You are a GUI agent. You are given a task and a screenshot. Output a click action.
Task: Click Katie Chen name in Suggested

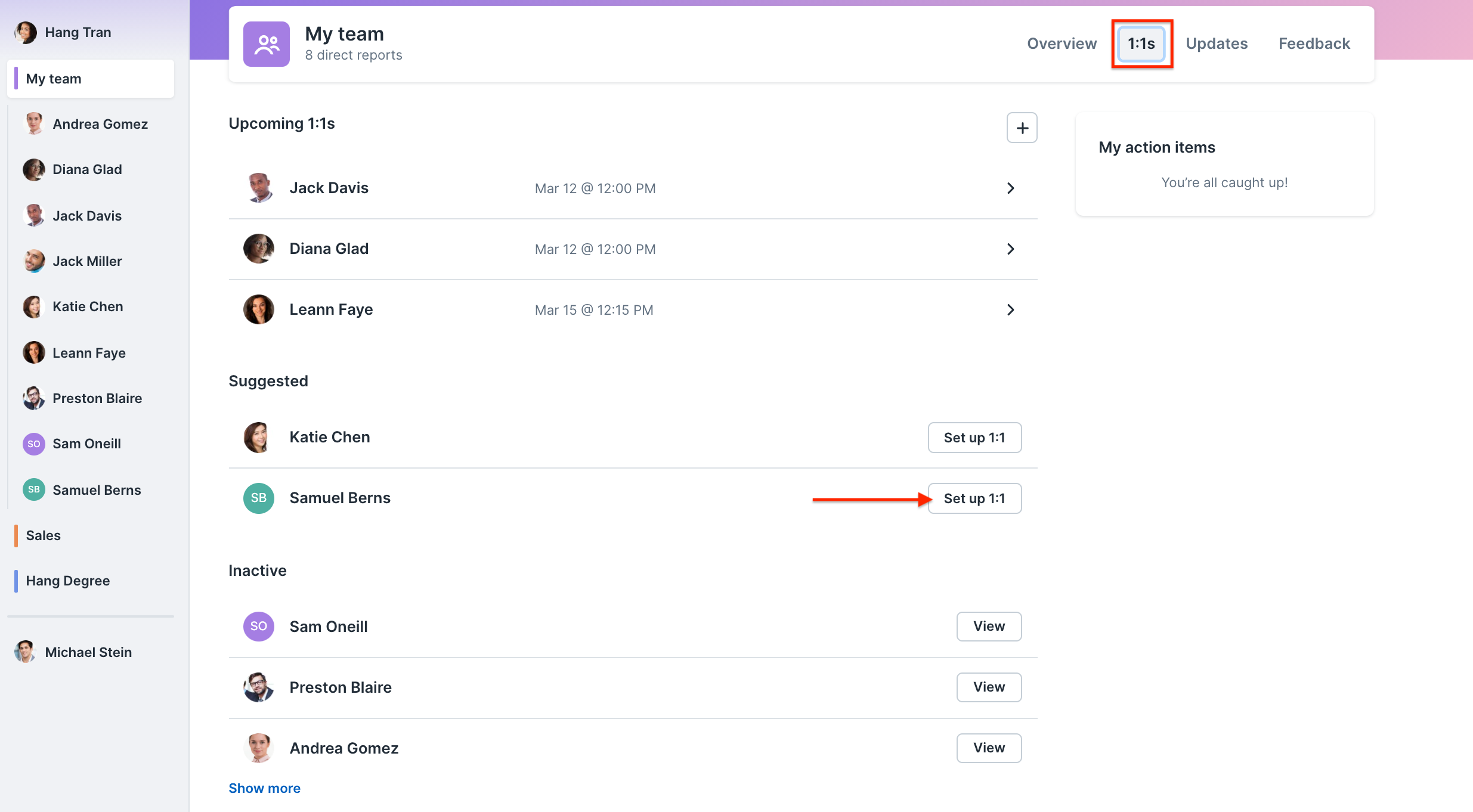(330, 438)
